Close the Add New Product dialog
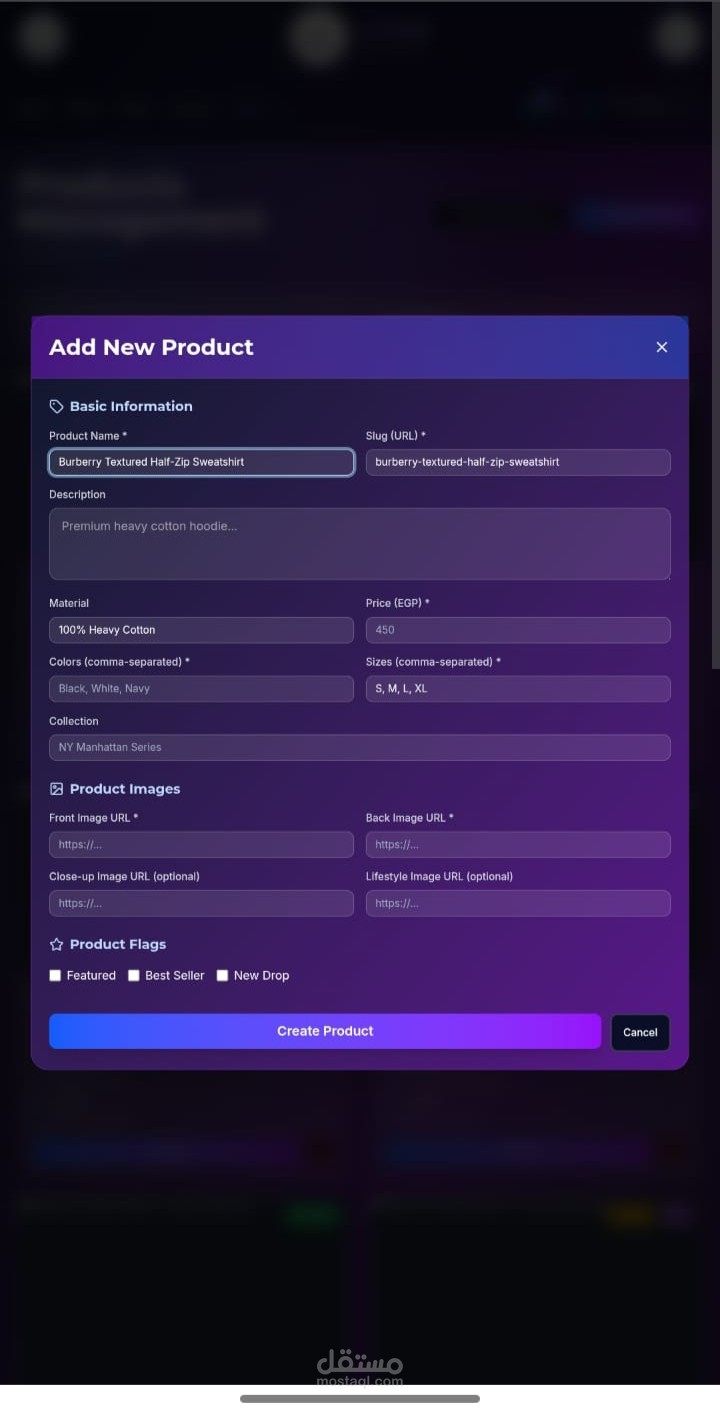This screenshot has height=1417, width=720. click(x=661, y=347)
